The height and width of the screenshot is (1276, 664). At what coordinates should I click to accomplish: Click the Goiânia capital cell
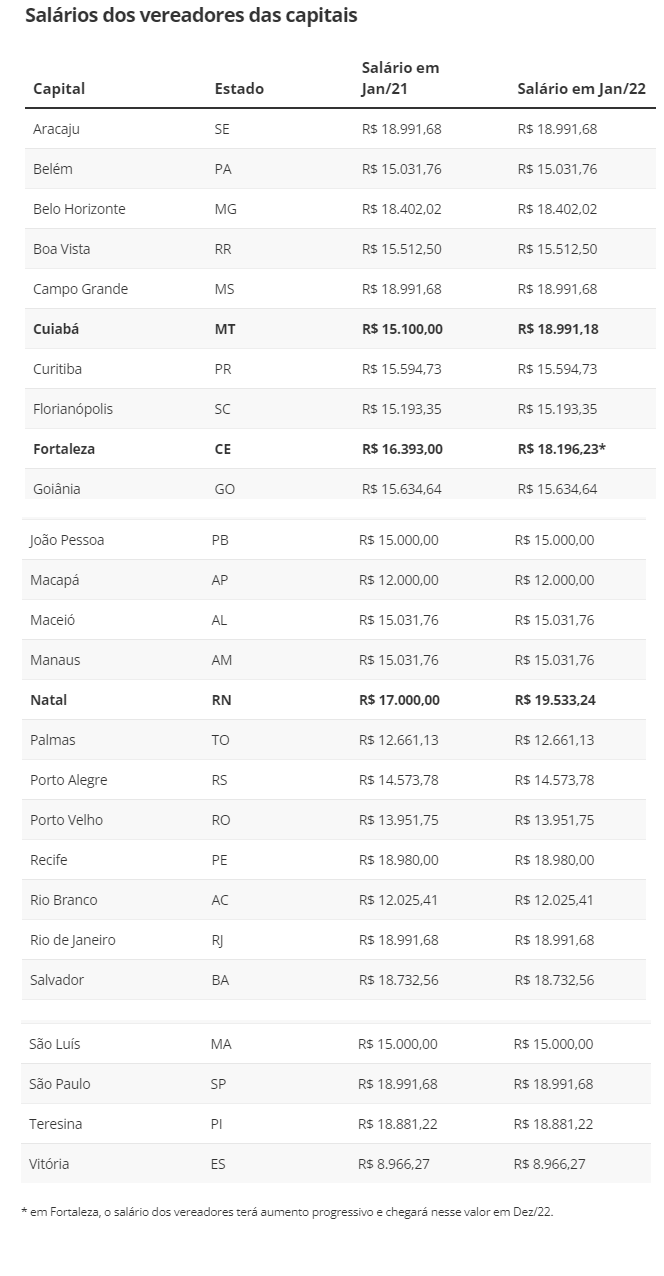56,489
